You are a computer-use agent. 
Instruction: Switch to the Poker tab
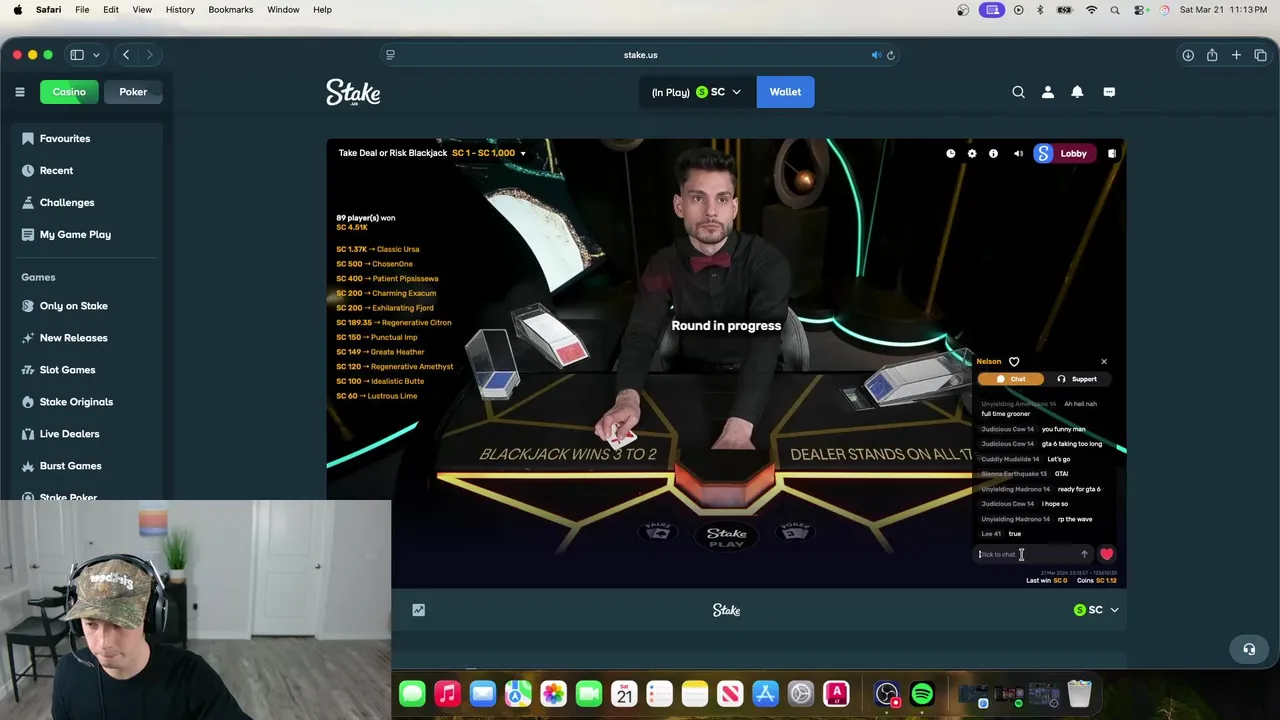coord(133,92)
